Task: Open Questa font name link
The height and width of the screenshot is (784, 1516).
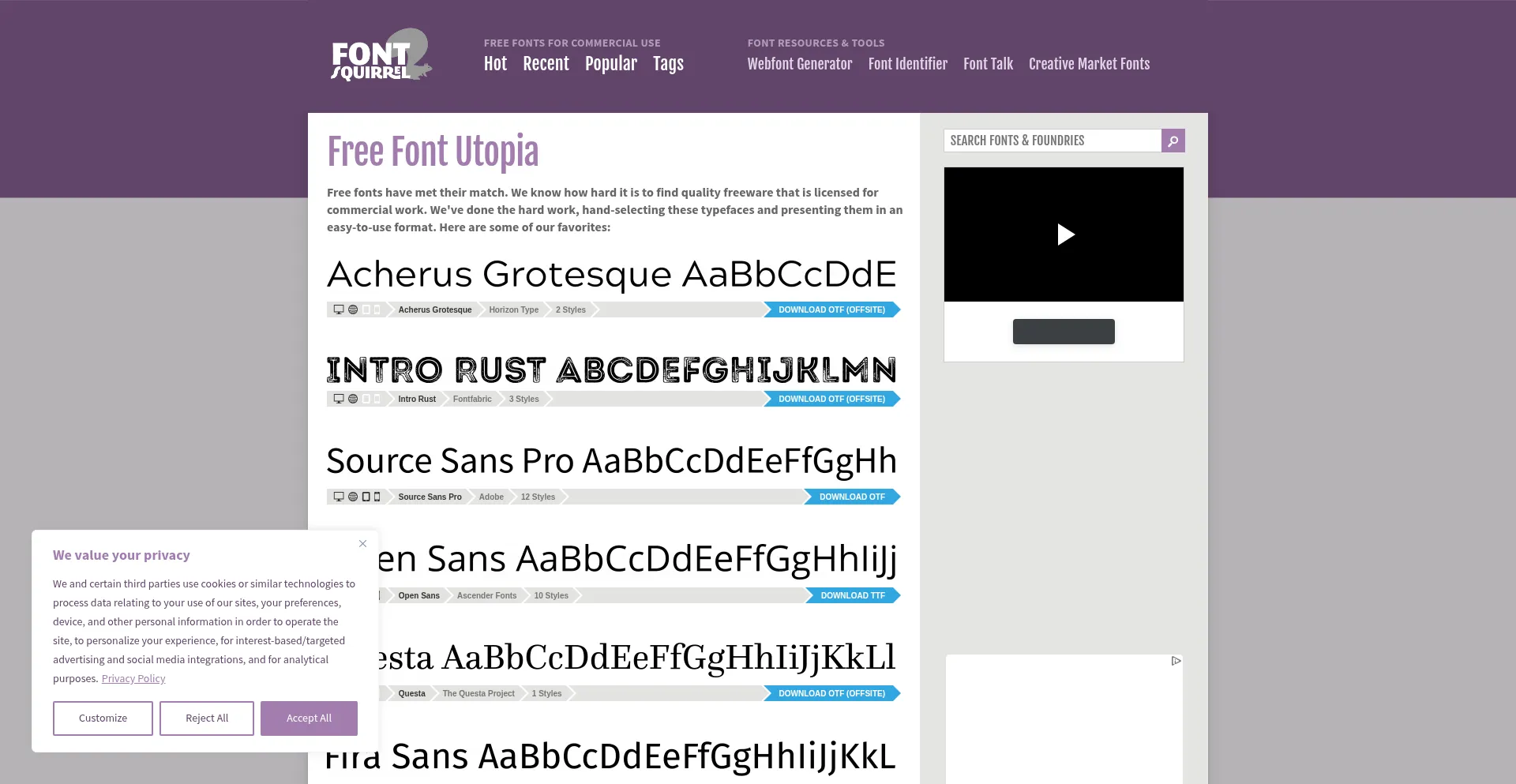Action: [x=412, y=693]
